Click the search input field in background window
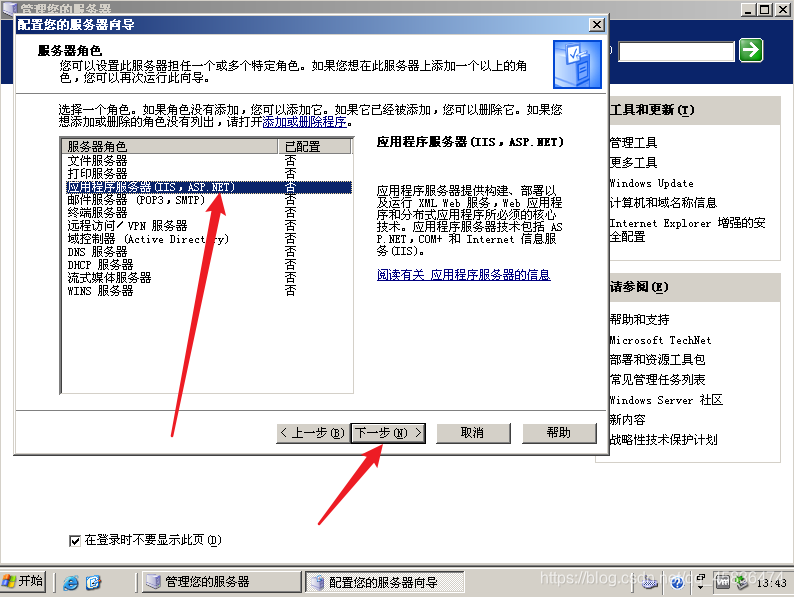 (677, 51)
